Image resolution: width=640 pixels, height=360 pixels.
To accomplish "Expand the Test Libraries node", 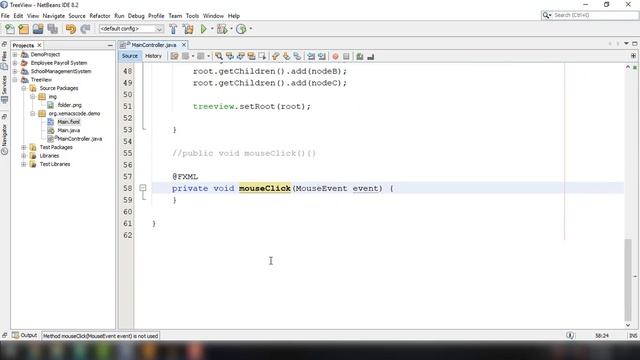I will click(x=24, y=164).
